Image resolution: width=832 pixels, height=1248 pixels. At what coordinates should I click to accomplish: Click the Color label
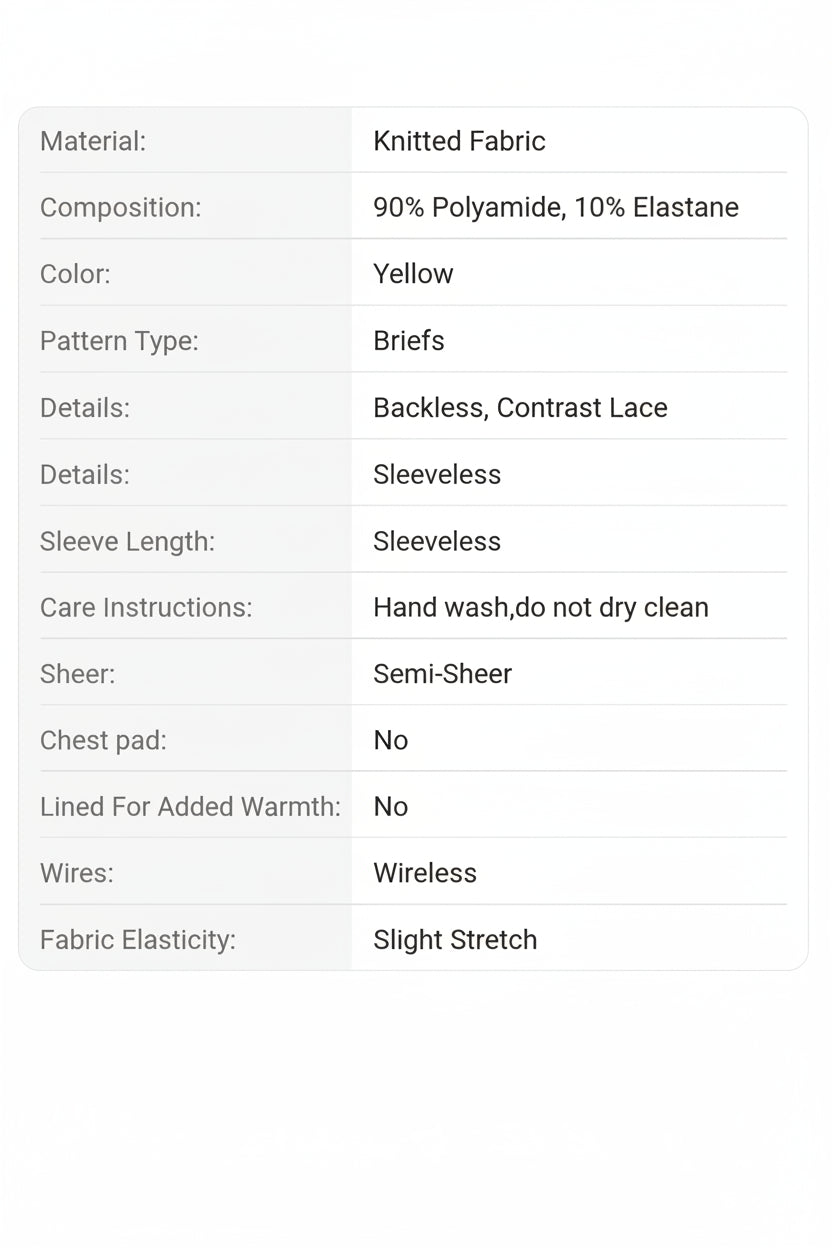click(x=75, y=274)
